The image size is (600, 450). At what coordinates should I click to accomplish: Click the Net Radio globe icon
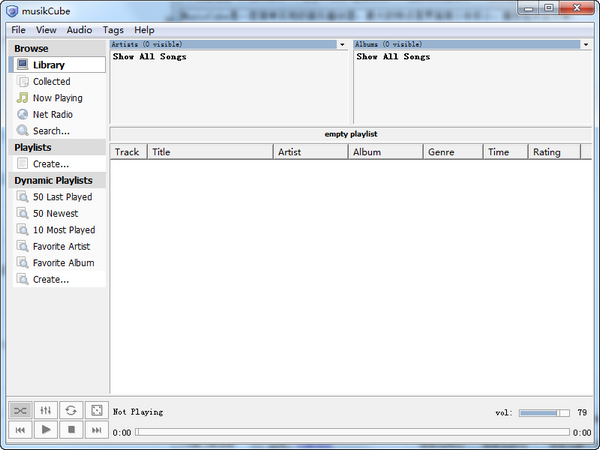click(23, 114)
